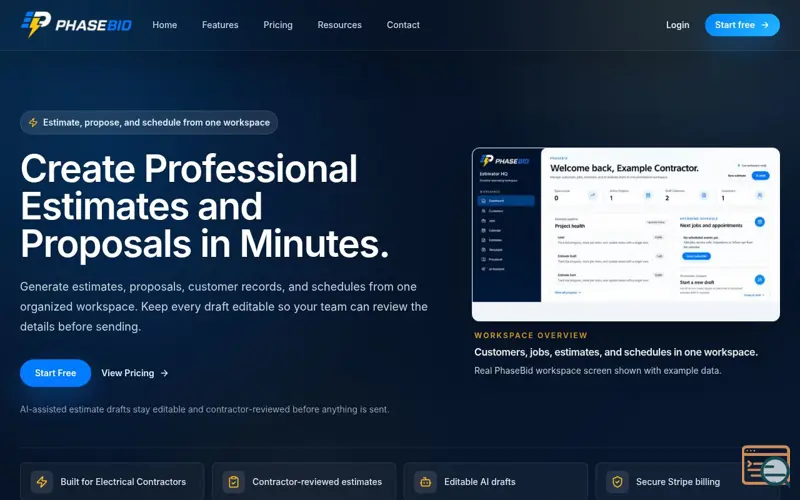Click the "AI-assisted estimate drafts stay editable" note
The height and width of the screenshot is (500, 800).
click(x=205, y=409)
